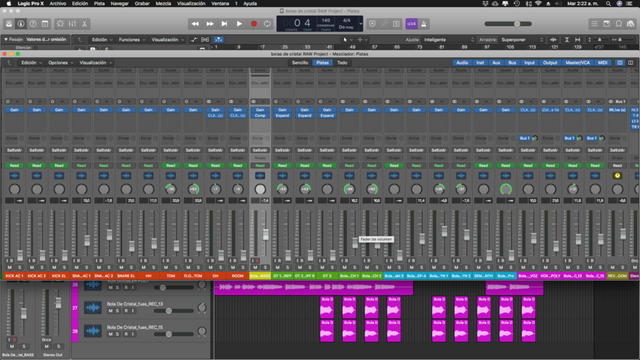Toggle the Audio channel strip filter
Screen dimensions: 640x360
[x=462, y=62]
